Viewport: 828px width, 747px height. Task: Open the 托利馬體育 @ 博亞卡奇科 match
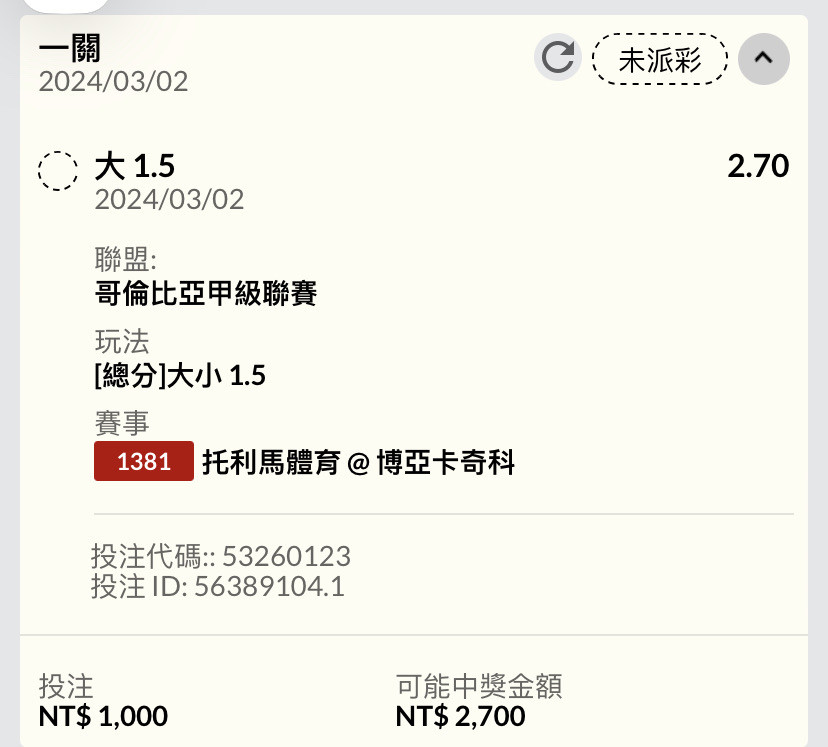click(359, 462)
